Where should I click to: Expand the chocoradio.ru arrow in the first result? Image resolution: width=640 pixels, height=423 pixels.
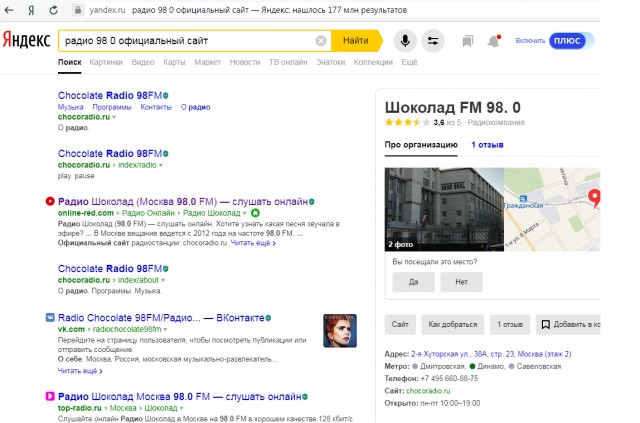point(114,117)
